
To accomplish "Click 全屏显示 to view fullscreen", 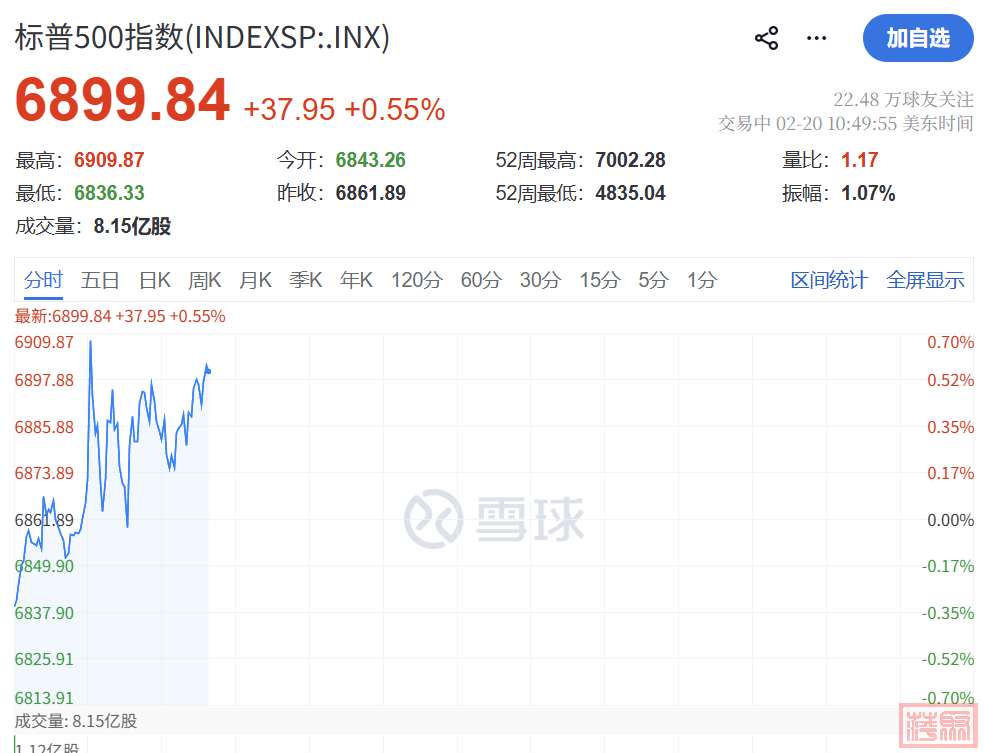I will coord(925,281).
